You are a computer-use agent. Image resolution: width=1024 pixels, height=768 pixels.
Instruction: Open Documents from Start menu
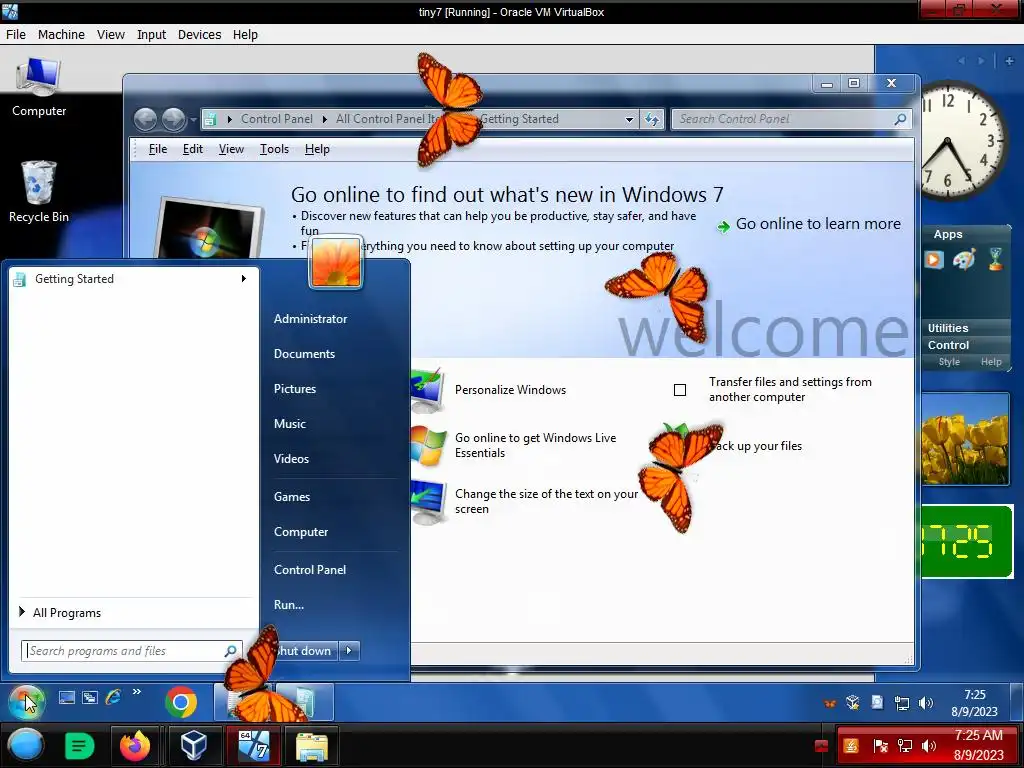(x=304, y=354)
